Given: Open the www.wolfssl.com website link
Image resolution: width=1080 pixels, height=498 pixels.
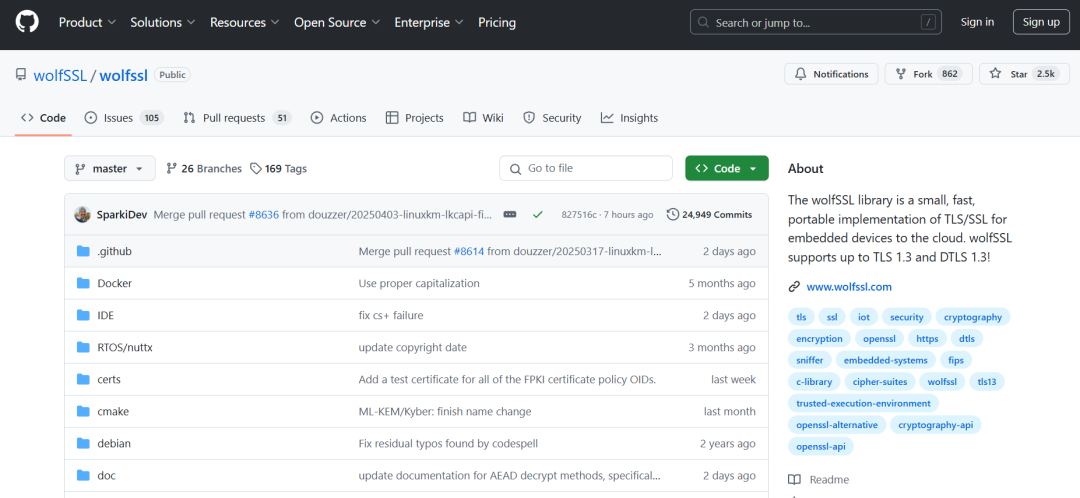Looking at the screenshot, I should 849,287.
